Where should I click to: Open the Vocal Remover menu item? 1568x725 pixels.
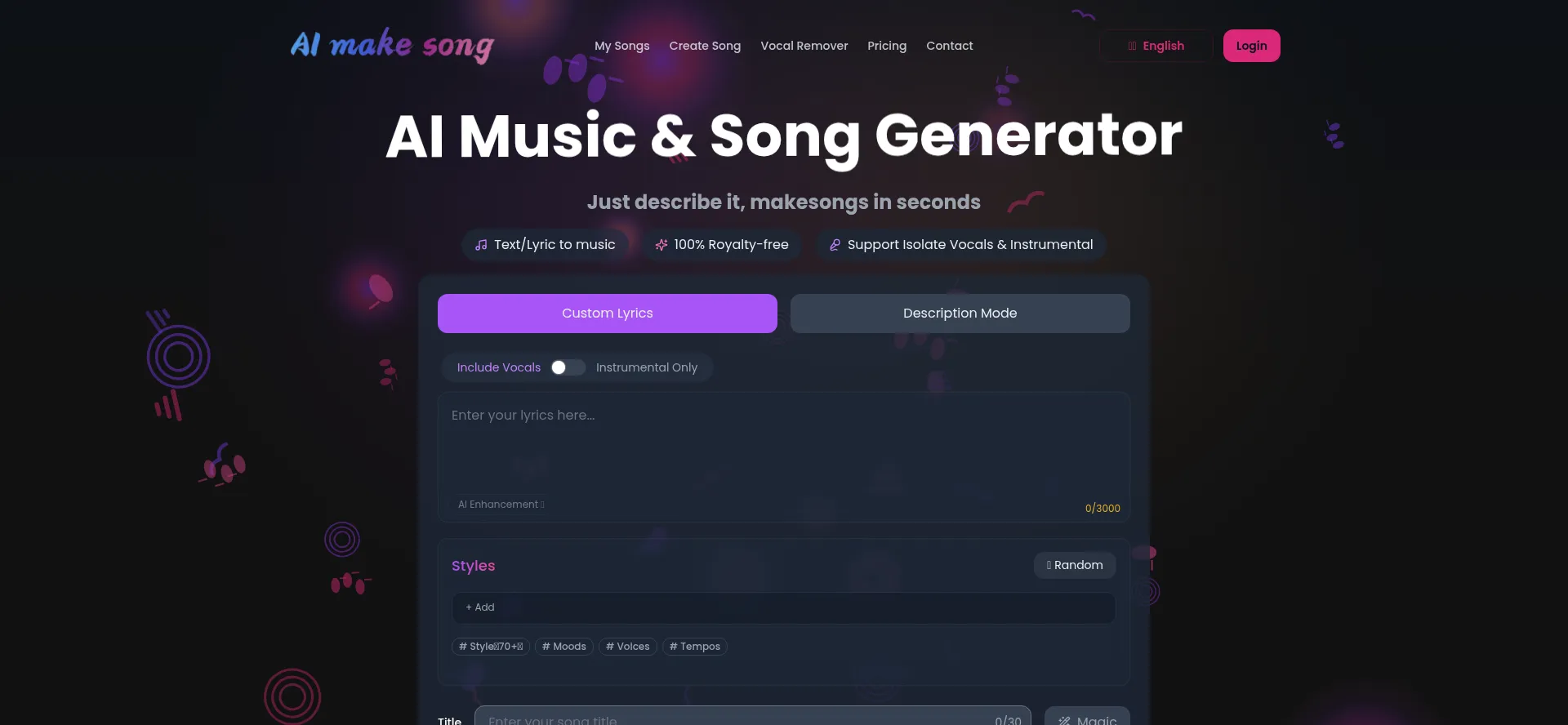pos(804,46)
